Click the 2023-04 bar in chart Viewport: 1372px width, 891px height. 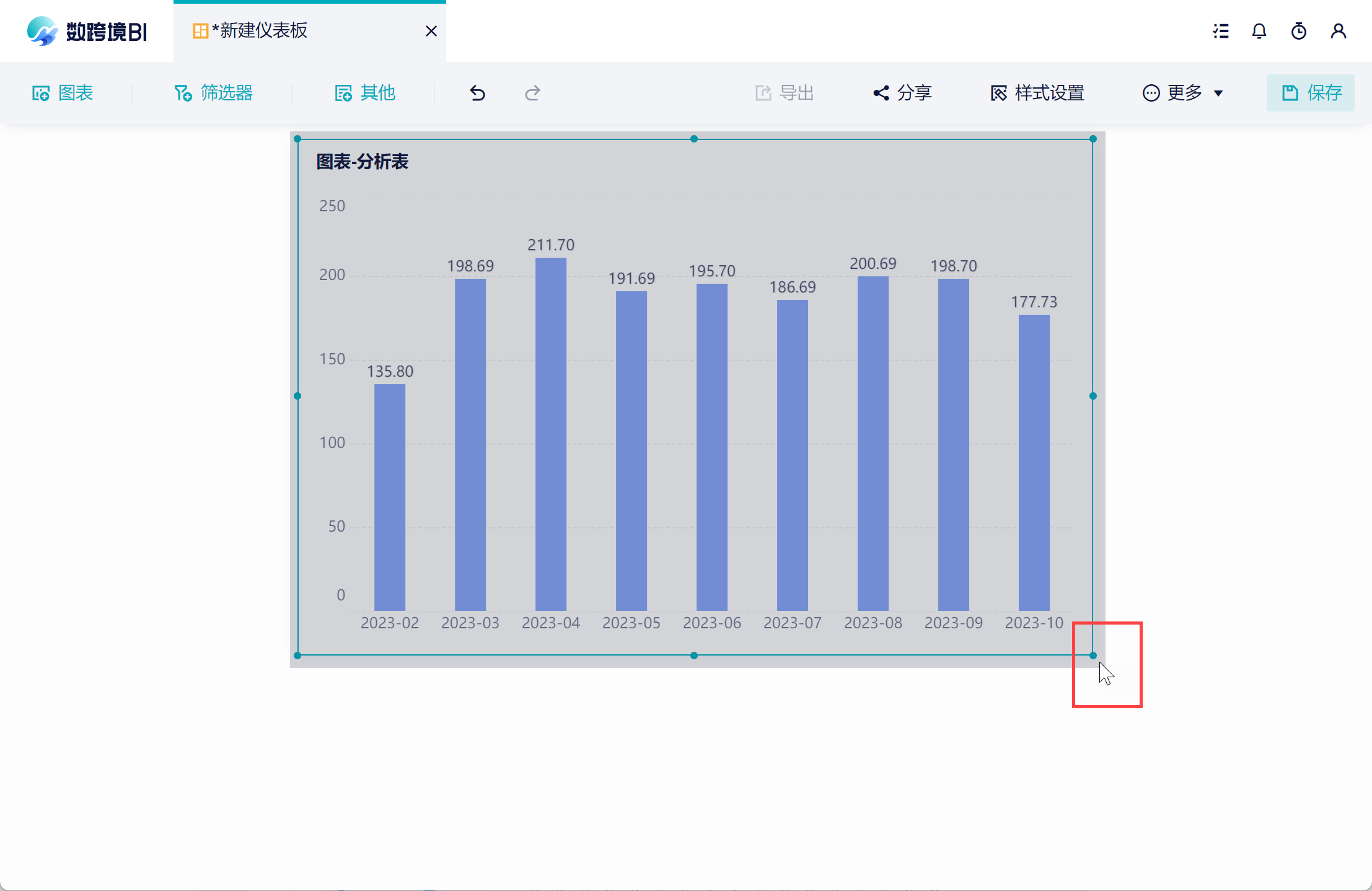point(550,434)
